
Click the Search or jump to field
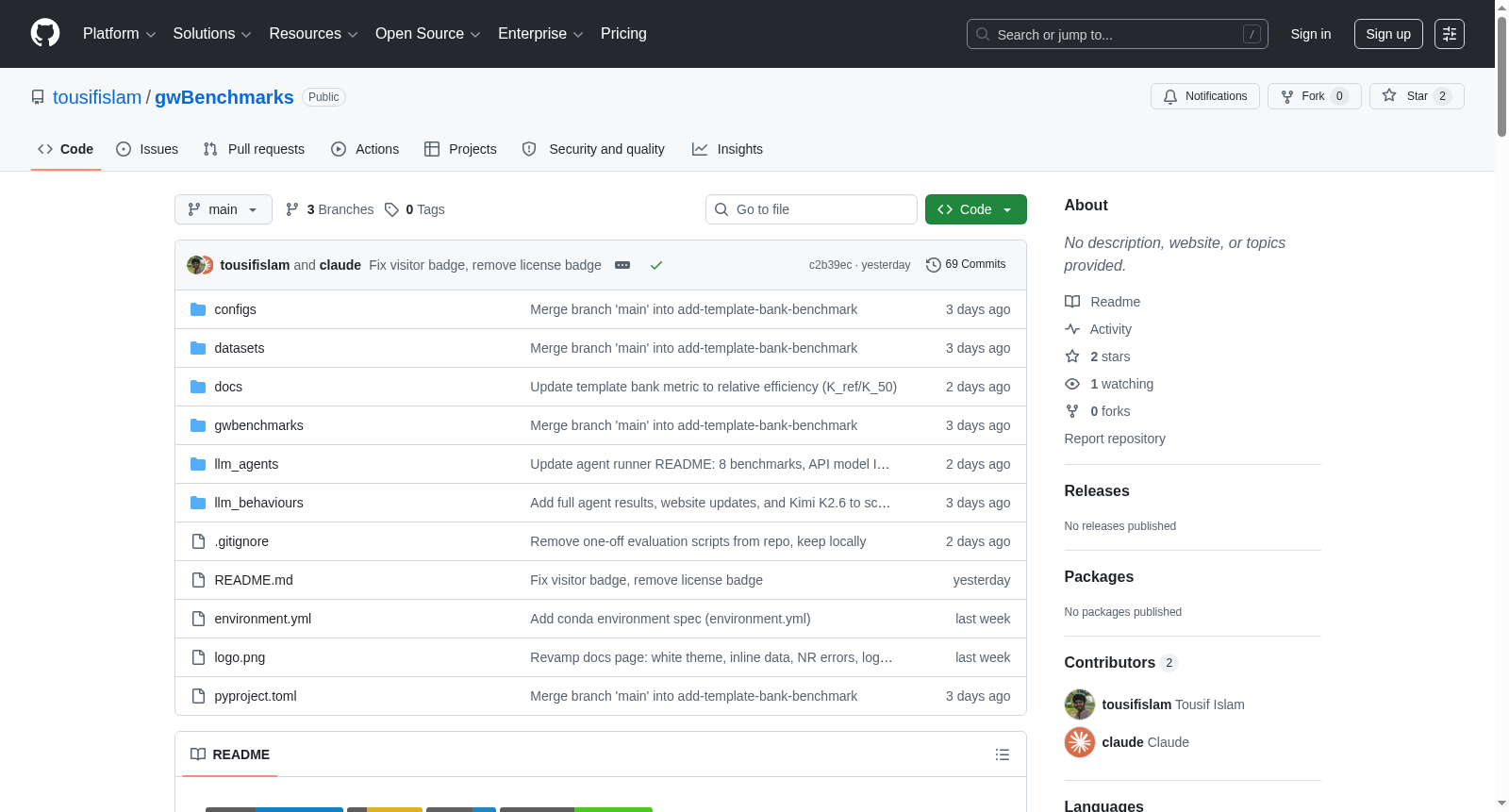(x=1118, y=34)
